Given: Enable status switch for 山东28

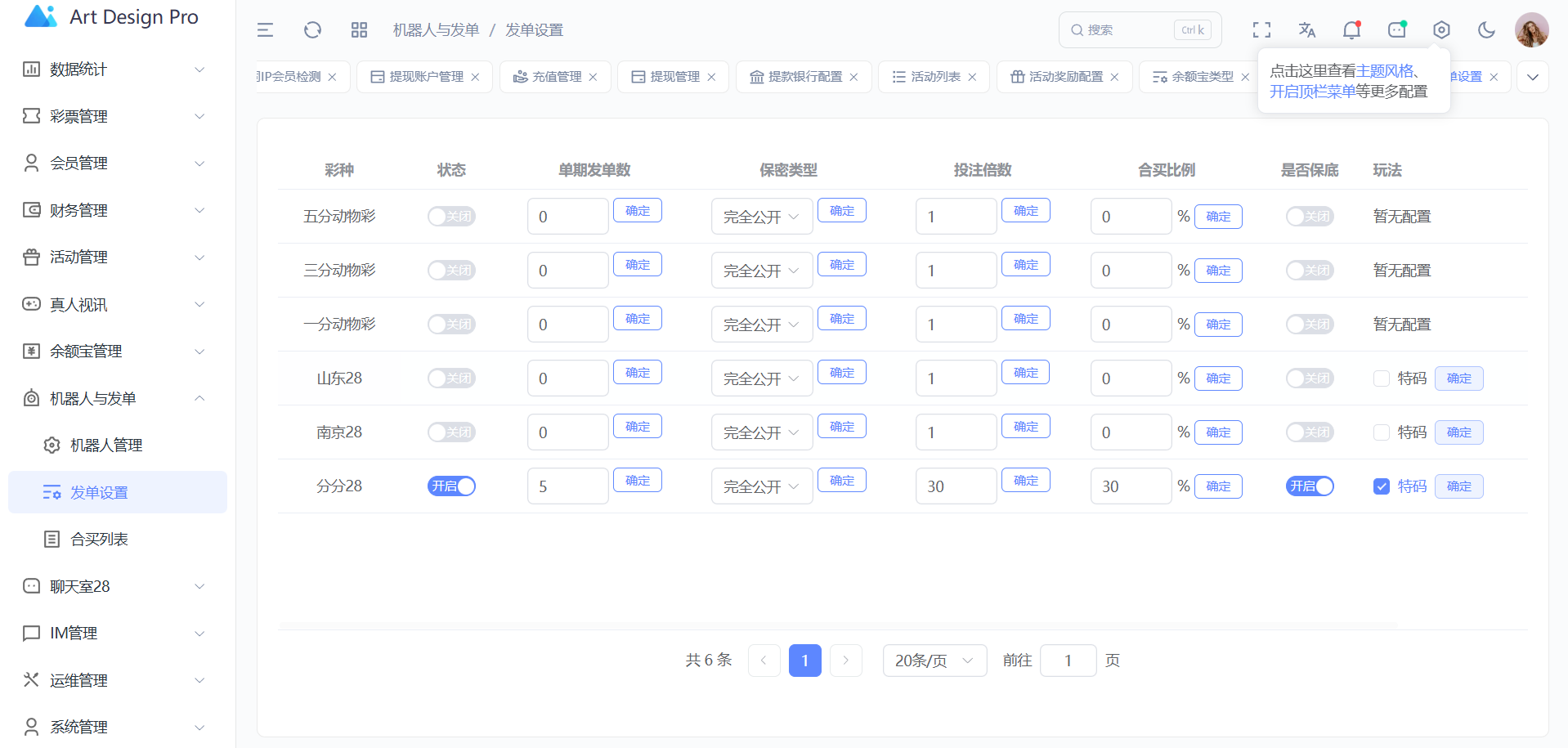Looking at the screenshot, I should coord(451,378).
